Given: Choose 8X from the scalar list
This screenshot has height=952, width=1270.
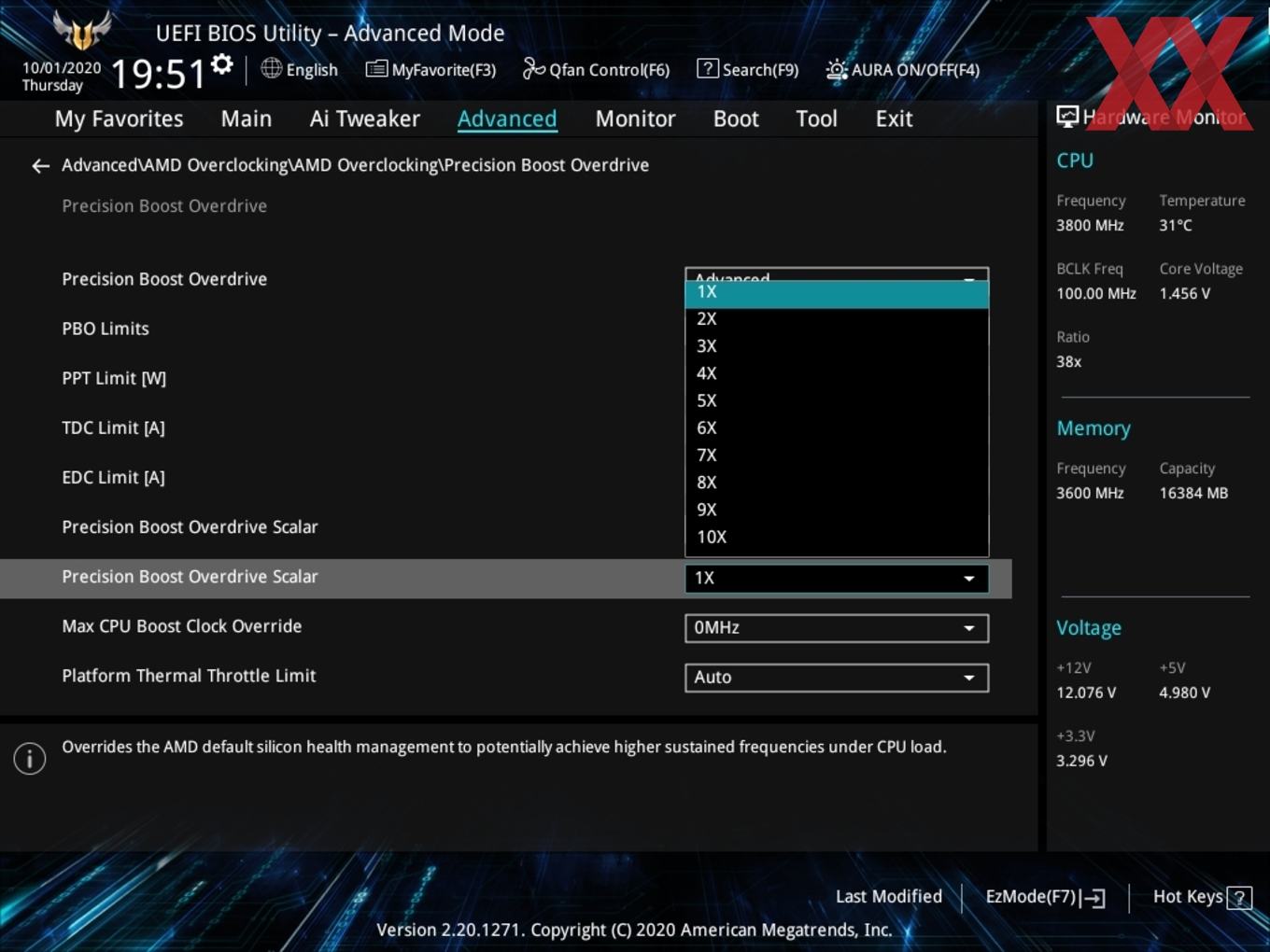Looking at the screenshot, I should click(837, 483).
